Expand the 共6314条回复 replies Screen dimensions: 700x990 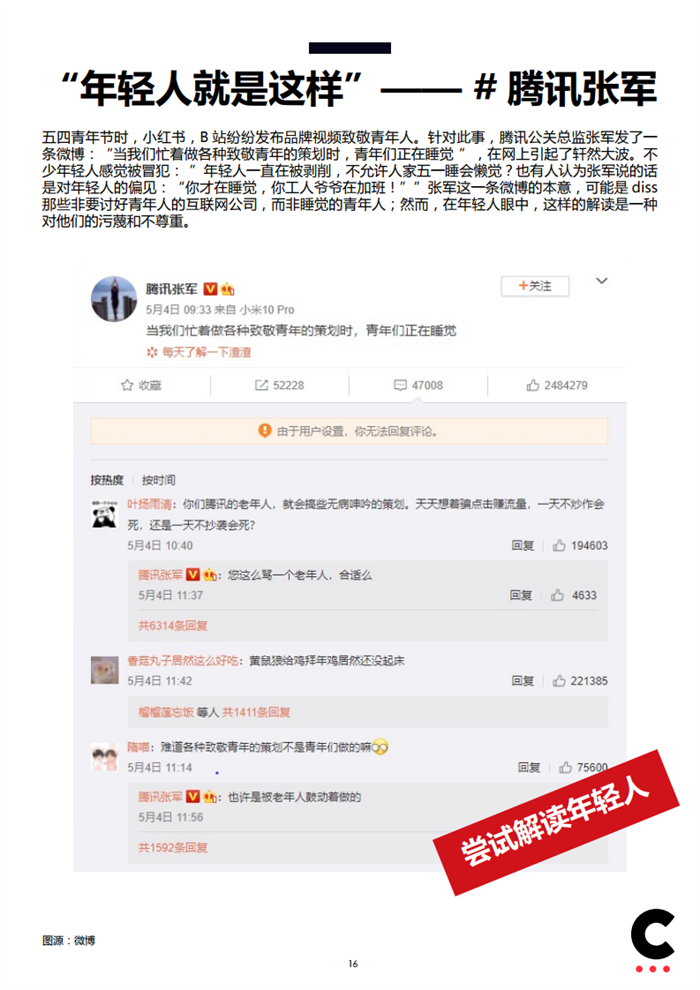pyautogui.click(x=173, y=626)
